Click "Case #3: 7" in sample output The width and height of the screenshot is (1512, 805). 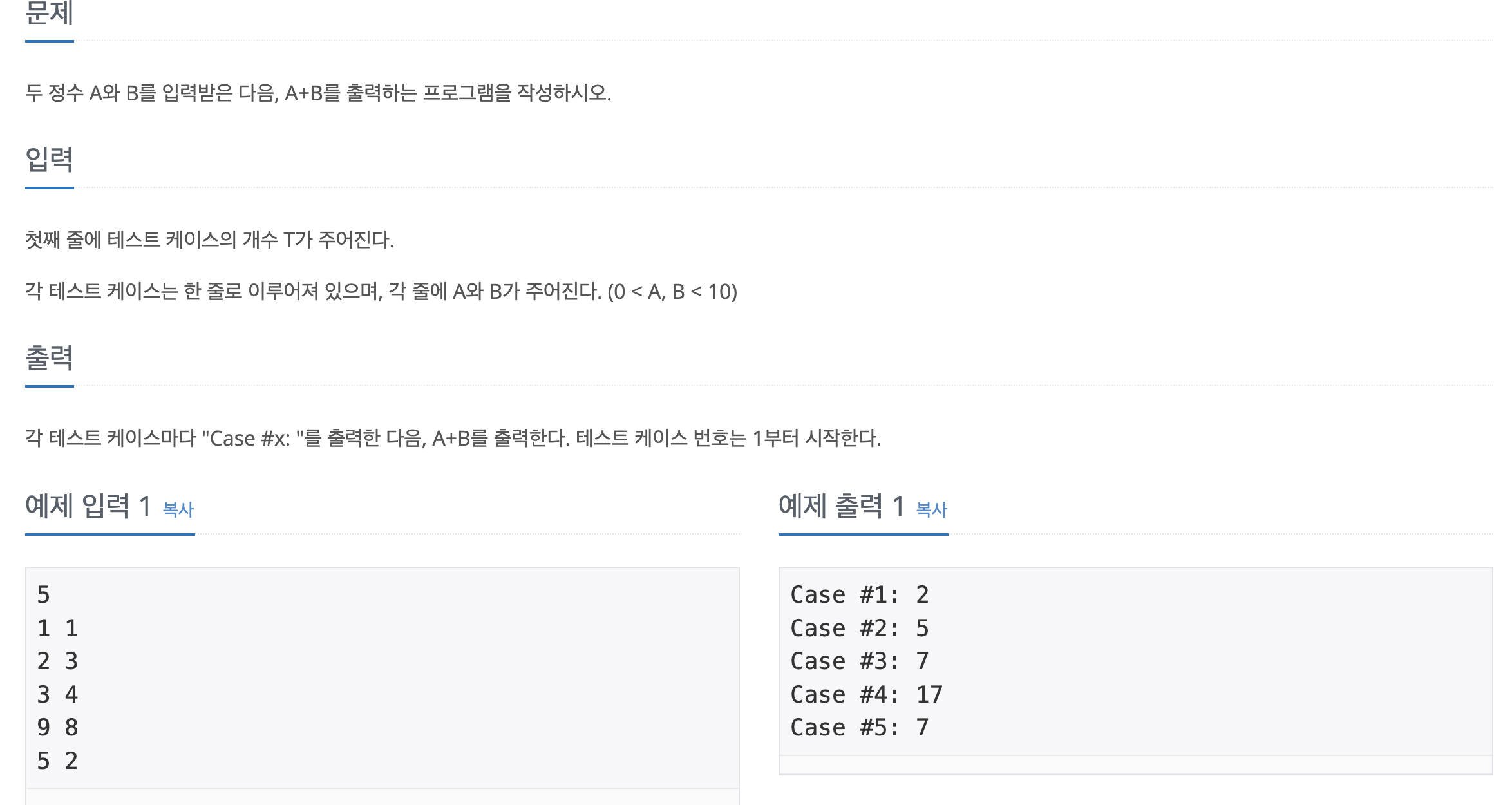(x=860, y=661)
